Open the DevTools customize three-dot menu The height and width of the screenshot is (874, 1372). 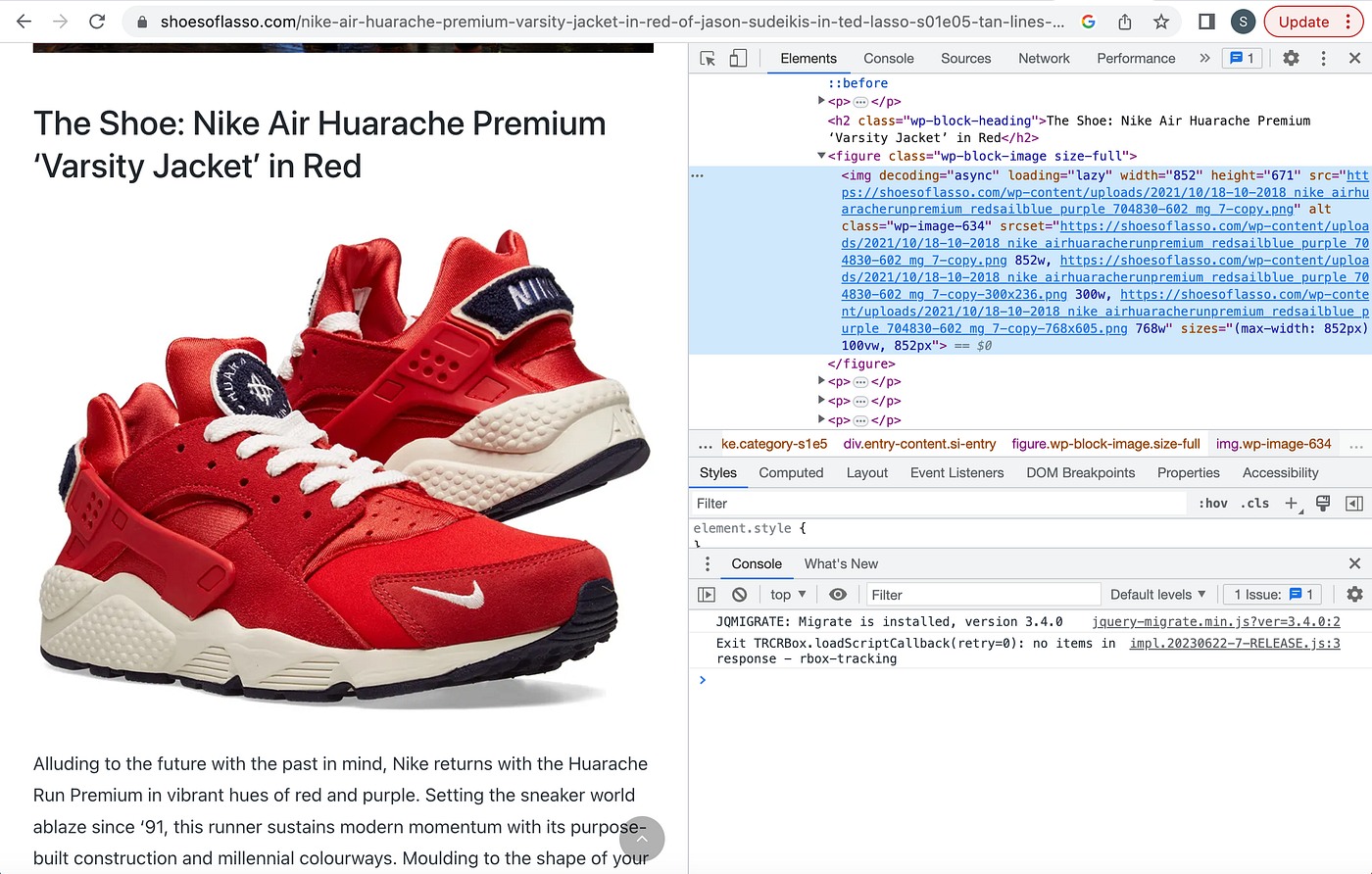tap(1323, 59)
